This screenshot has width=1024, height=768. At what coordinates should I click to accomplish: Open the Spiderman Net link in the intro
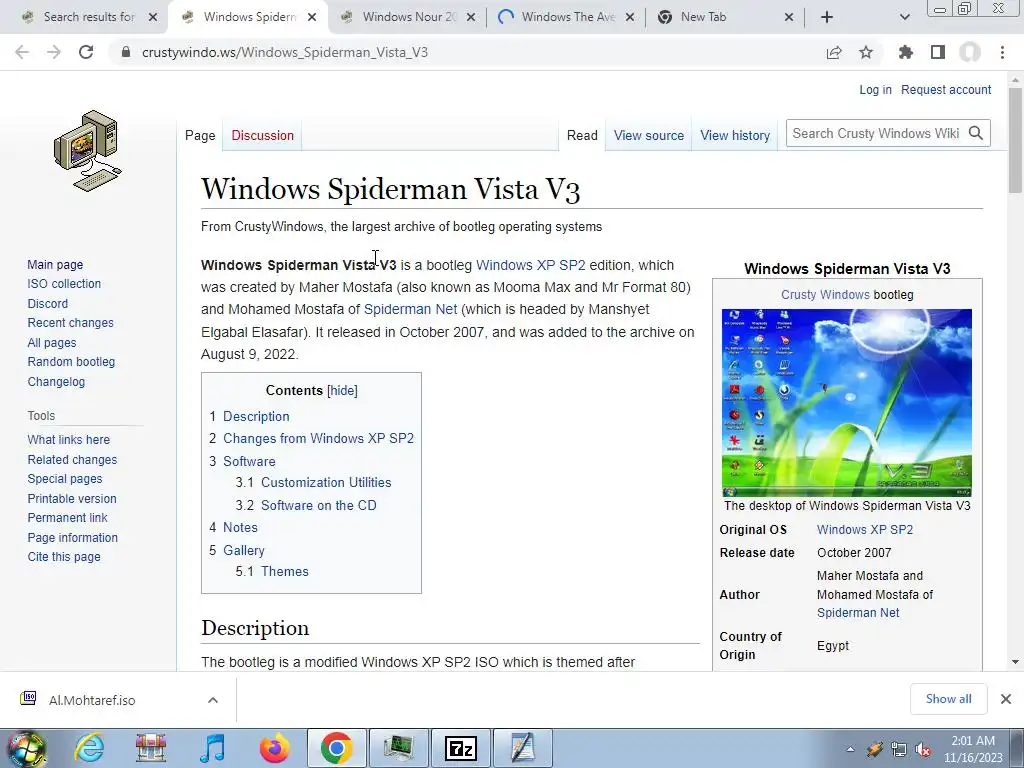coord(410,309)
